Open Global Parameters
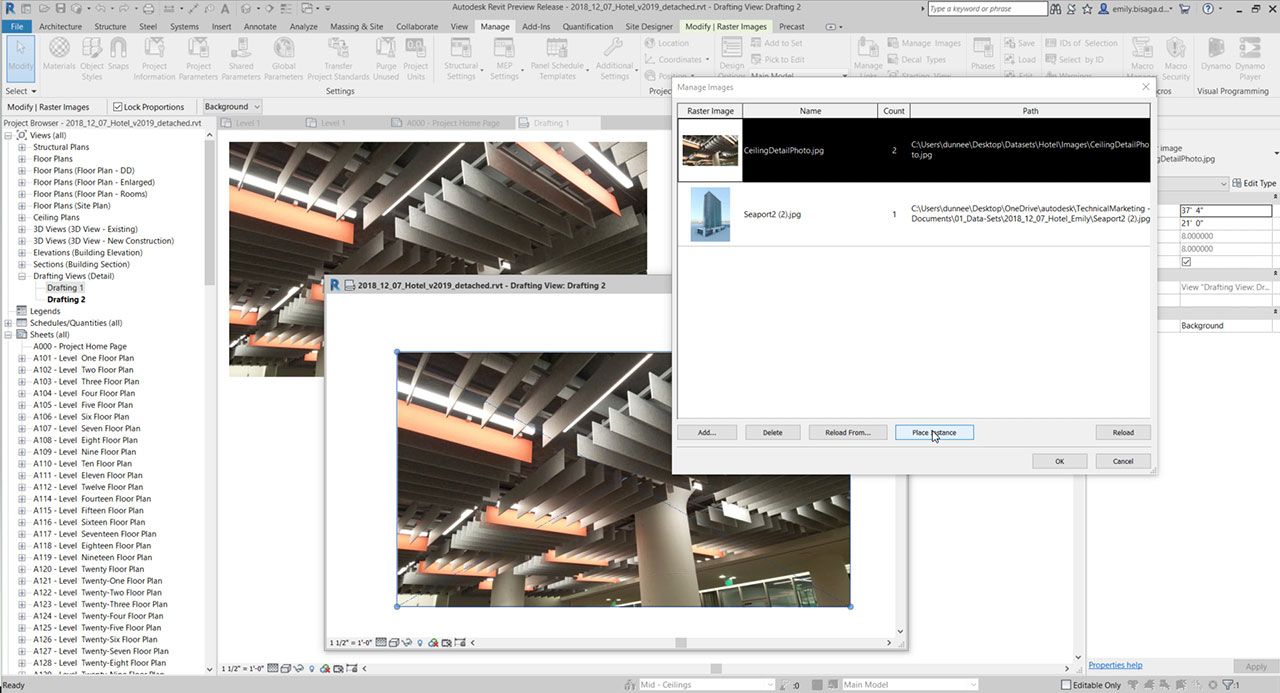1280x693 pixels. (x=284, y=57)
